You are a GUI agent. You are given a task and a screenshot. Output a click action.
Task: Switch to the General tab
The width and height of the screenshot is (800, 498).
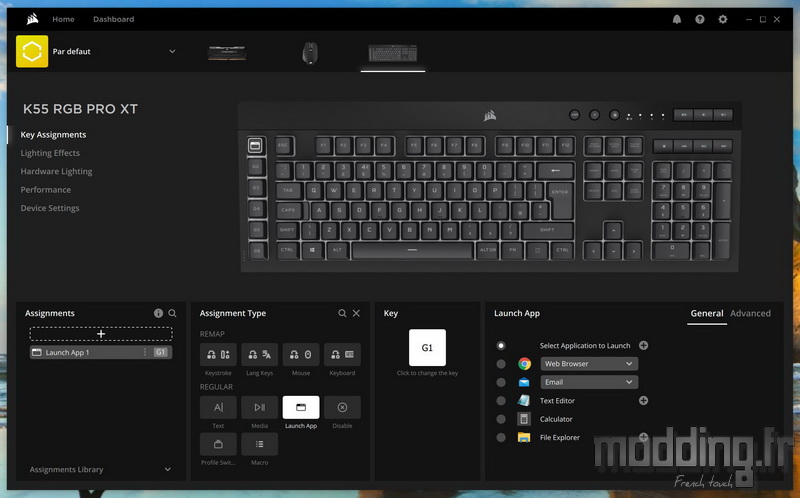point(707,313)
